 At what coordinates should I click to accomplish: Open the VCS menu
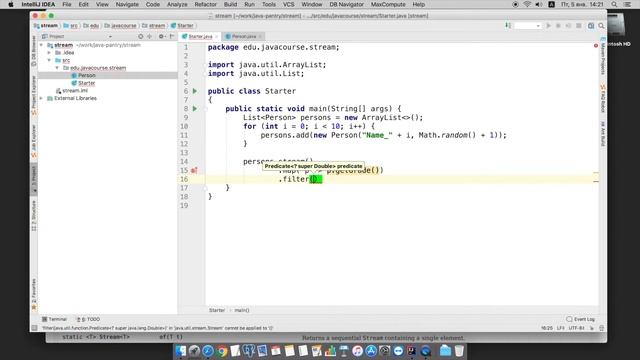point(289,4)
